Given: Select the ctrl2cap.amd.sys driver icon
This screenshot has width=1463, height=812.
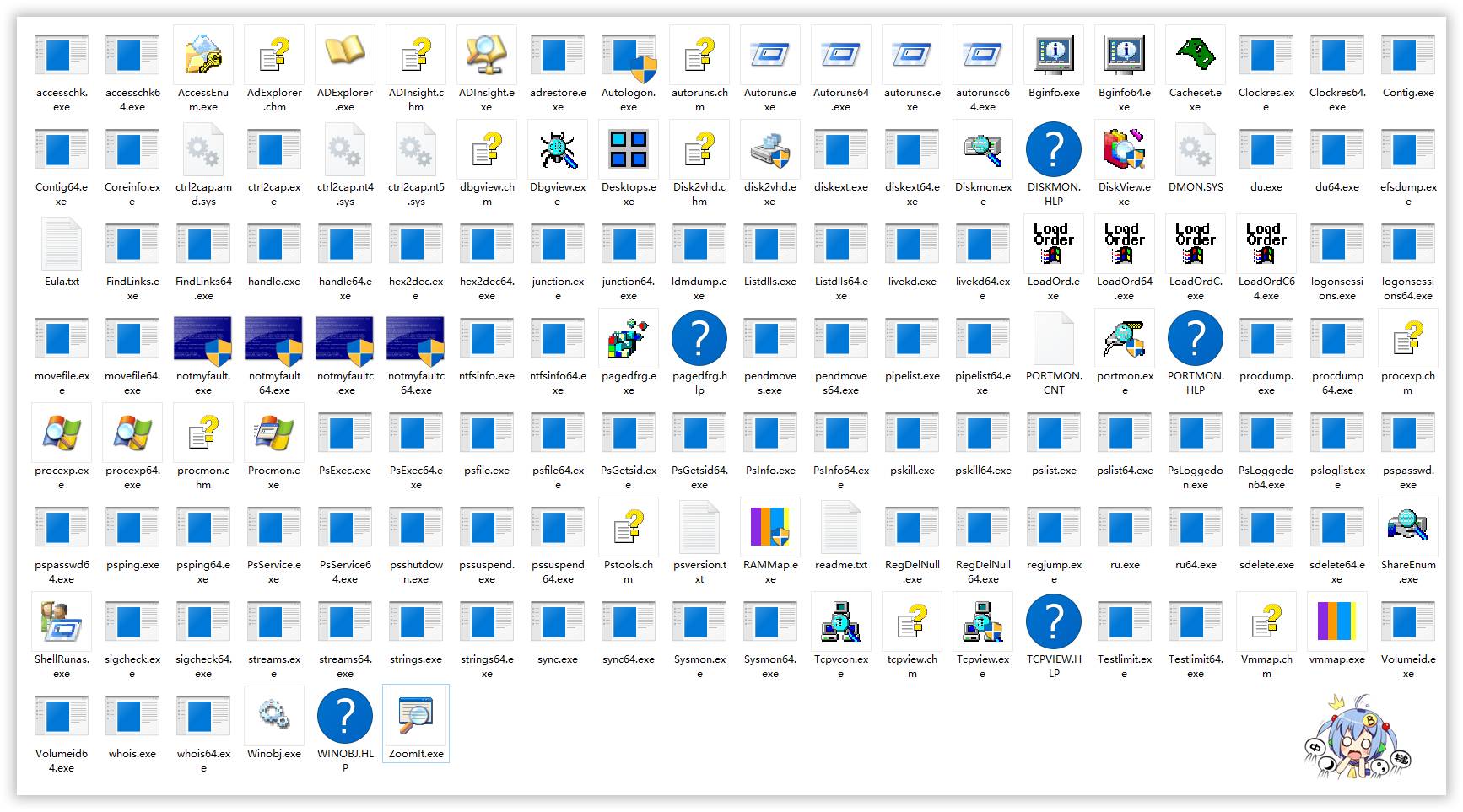Looking at the screenshot, I should tap(203, 149).
